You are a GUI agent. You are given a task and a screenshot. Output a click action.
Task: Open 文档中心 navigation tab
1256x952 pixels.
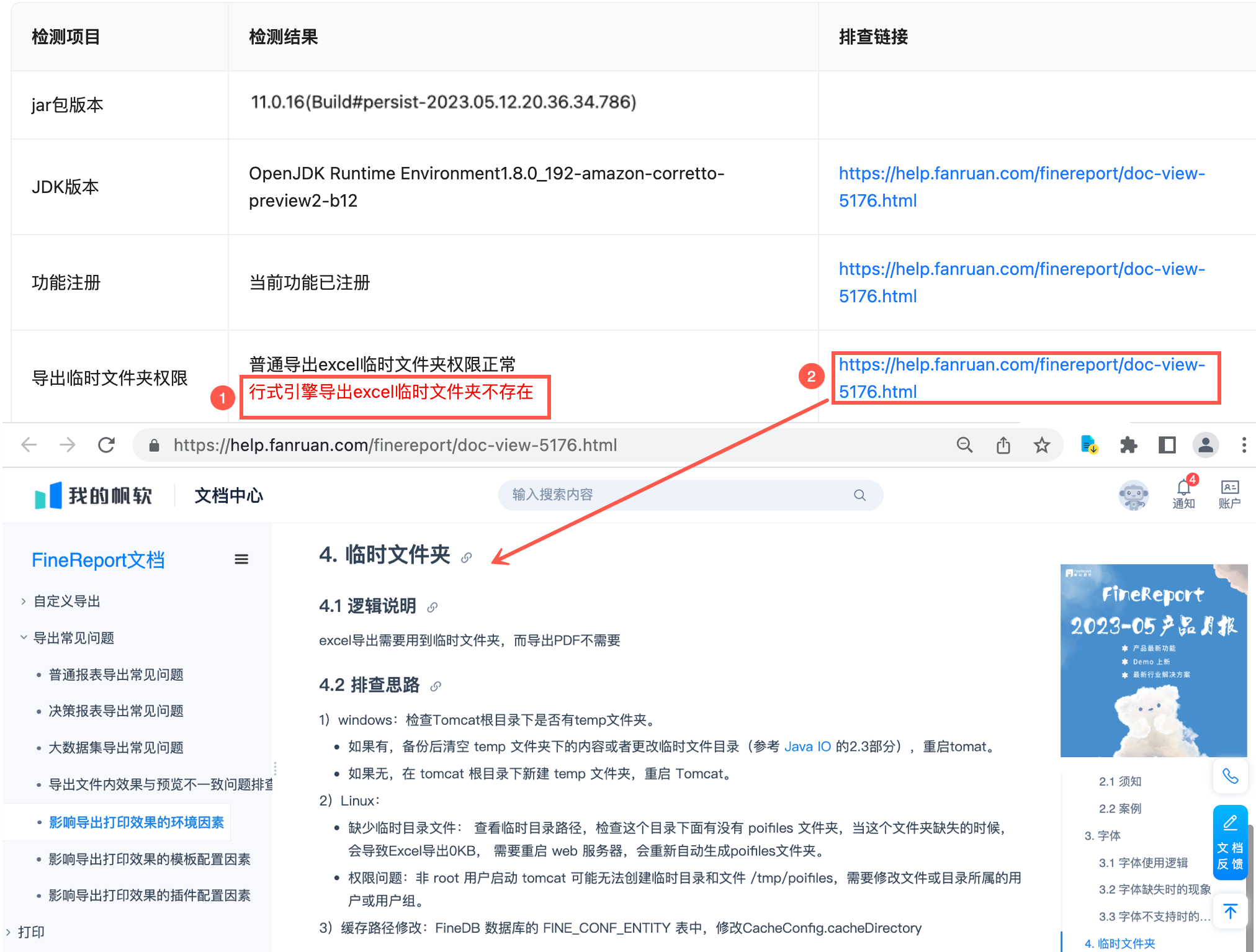point(228,495)
